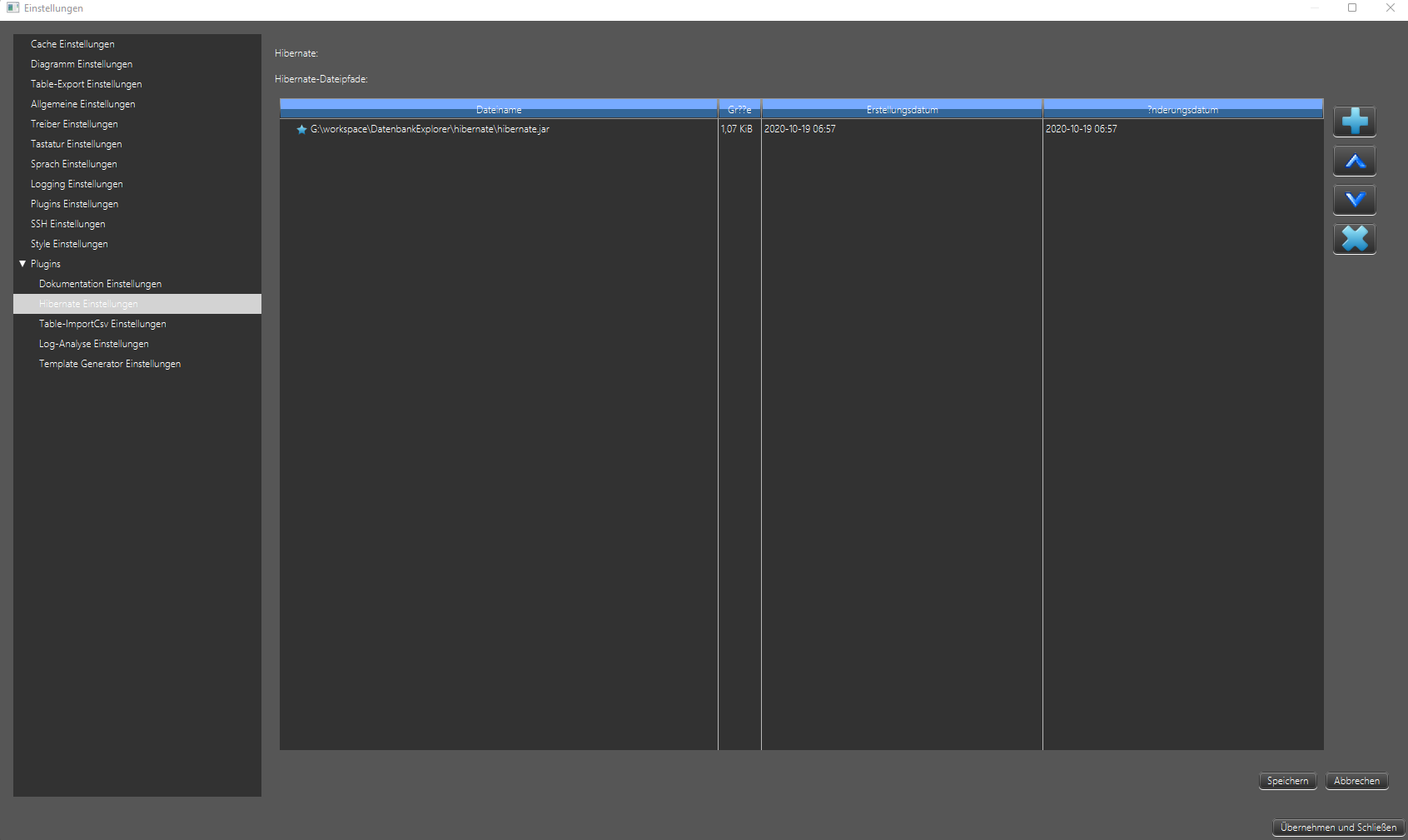Viewport: 1408px width, 840px height.
Task: Open Table-ImportCsv Einstellungen
Action: 102,324
